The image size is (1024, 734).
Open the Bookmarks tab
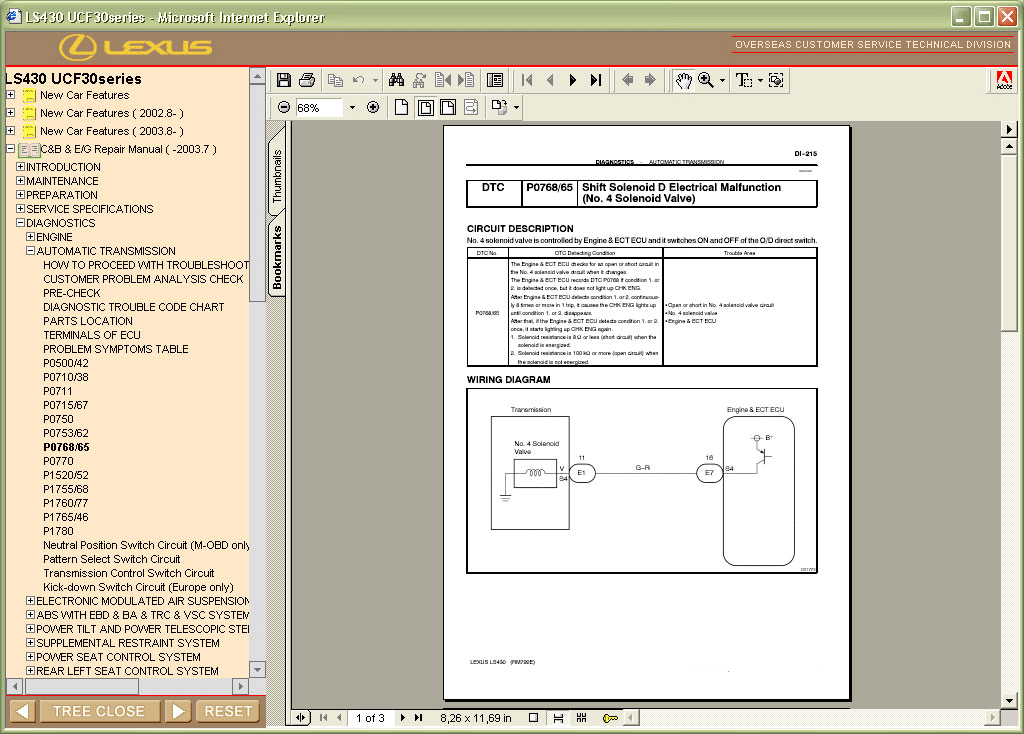[277, 257]
